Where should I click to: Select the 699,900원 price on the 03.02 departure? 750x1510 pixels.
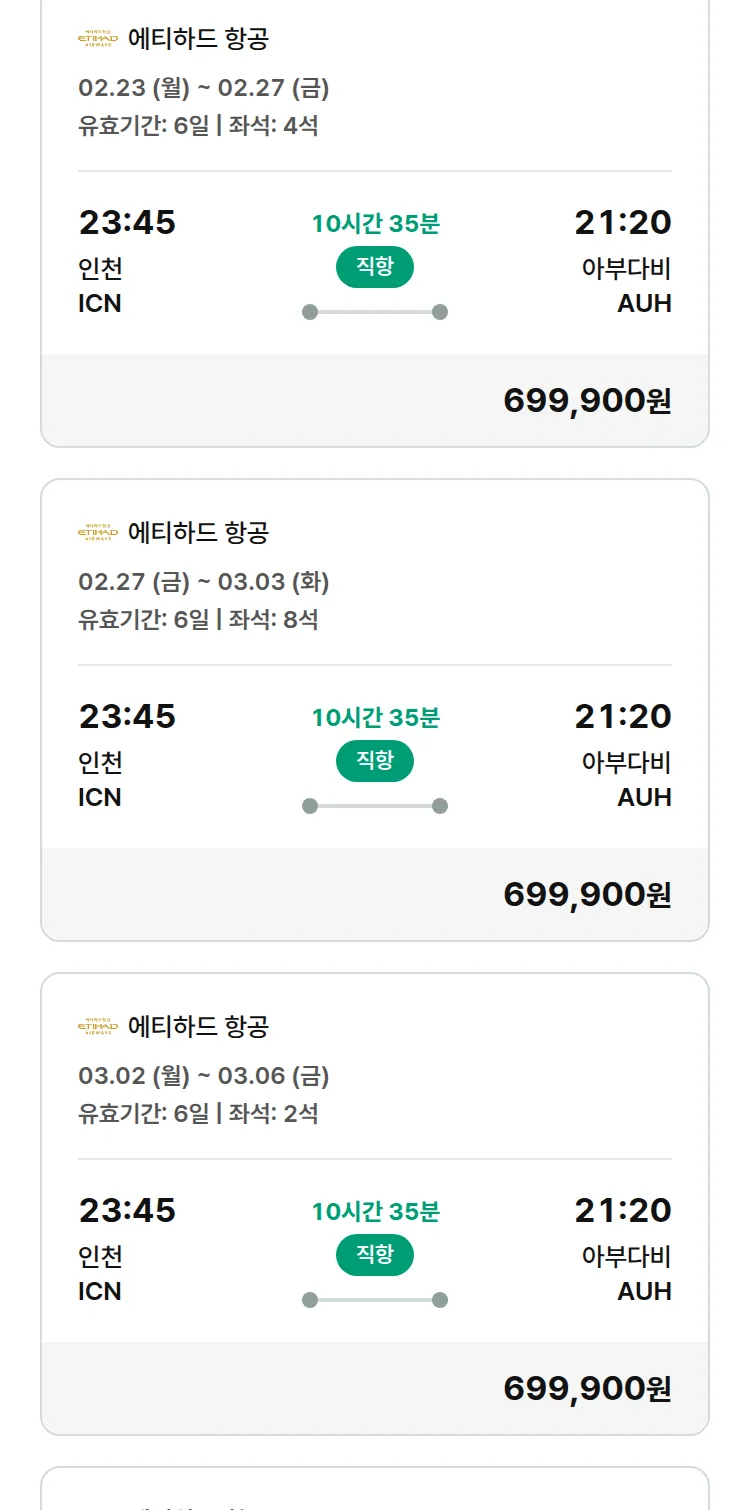[587, 1388]
